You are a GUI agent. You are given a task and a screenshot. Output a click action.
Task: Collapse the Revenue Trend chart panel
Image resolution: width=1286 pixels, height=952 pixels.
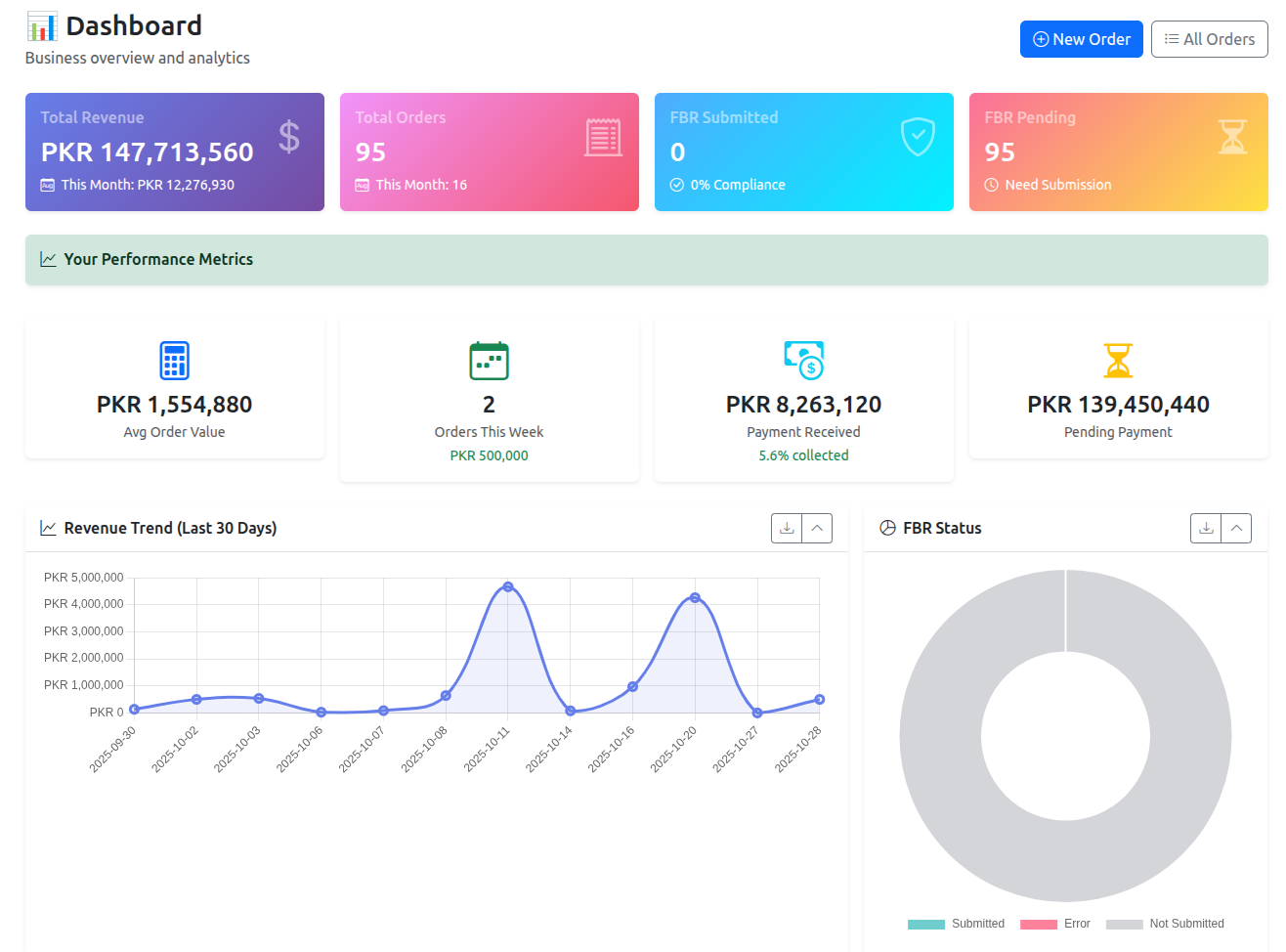[817, 528]
